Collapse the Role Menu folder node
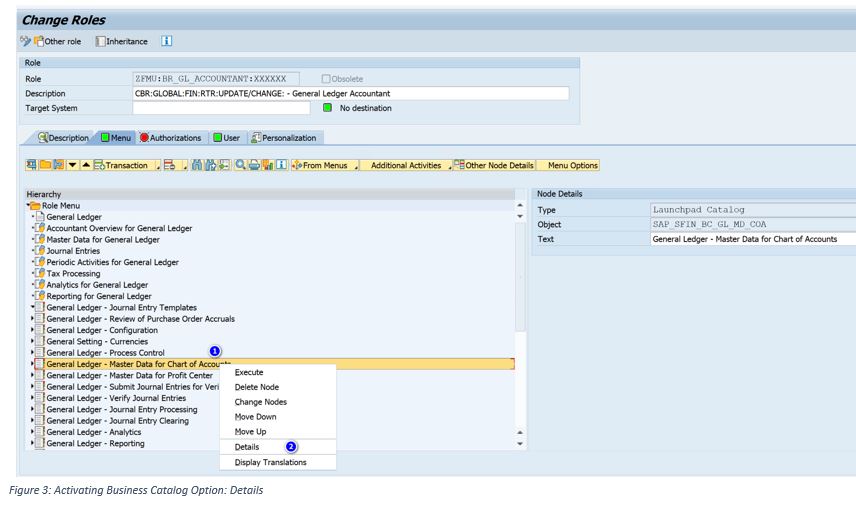This screenshot has height=507, width=856. click(x=28, y=205)
